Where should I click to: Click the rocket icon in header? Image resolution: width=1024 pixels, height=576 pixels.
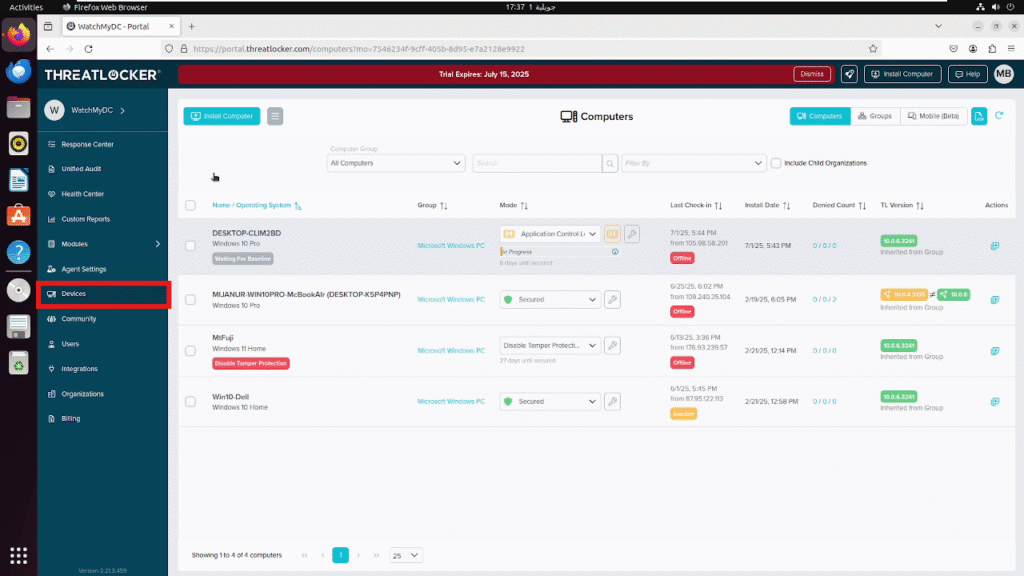click(x=849, y=74)
